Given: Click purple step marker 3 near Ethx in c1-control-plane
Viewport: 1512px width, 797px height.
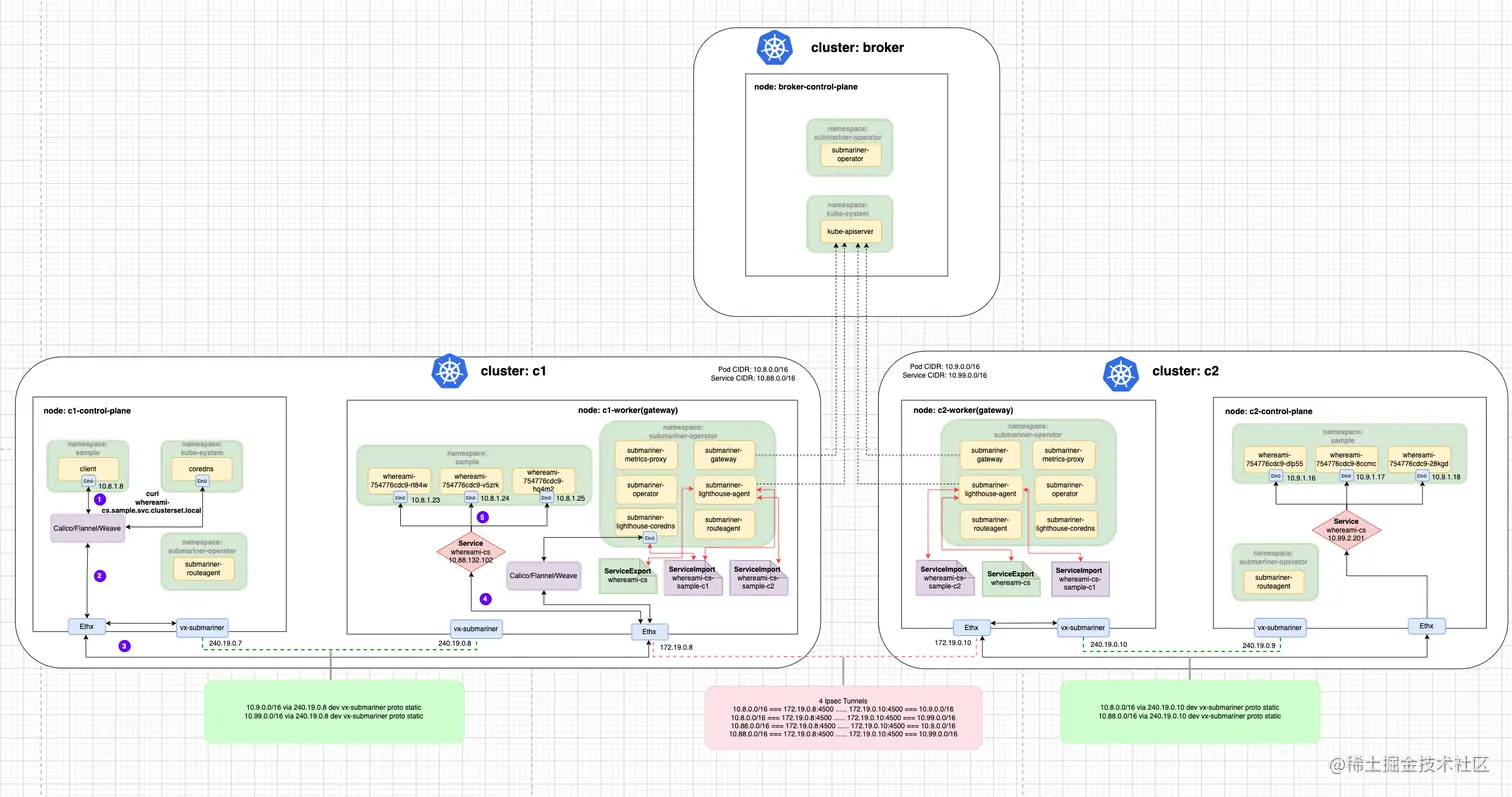Looking at the screenshot, I should click(124, 646).
